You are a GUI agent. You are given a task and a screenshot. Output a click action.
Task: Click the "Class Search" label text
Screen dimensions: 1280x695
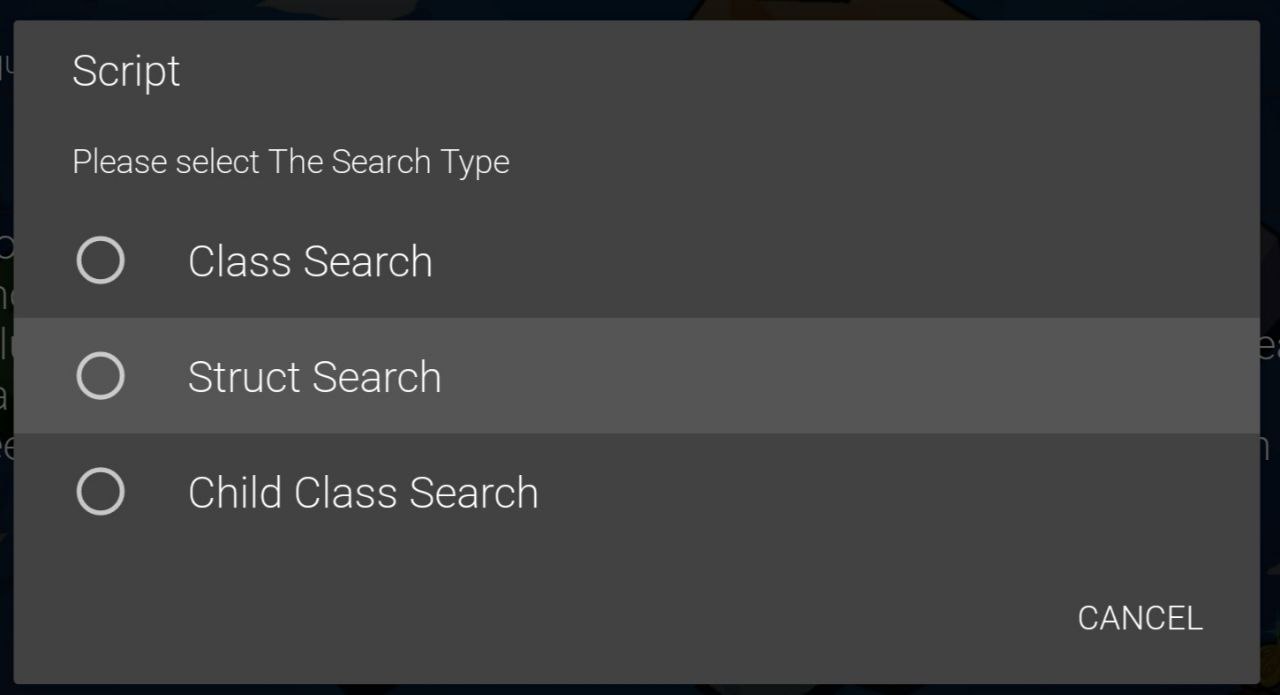(310, 261)
